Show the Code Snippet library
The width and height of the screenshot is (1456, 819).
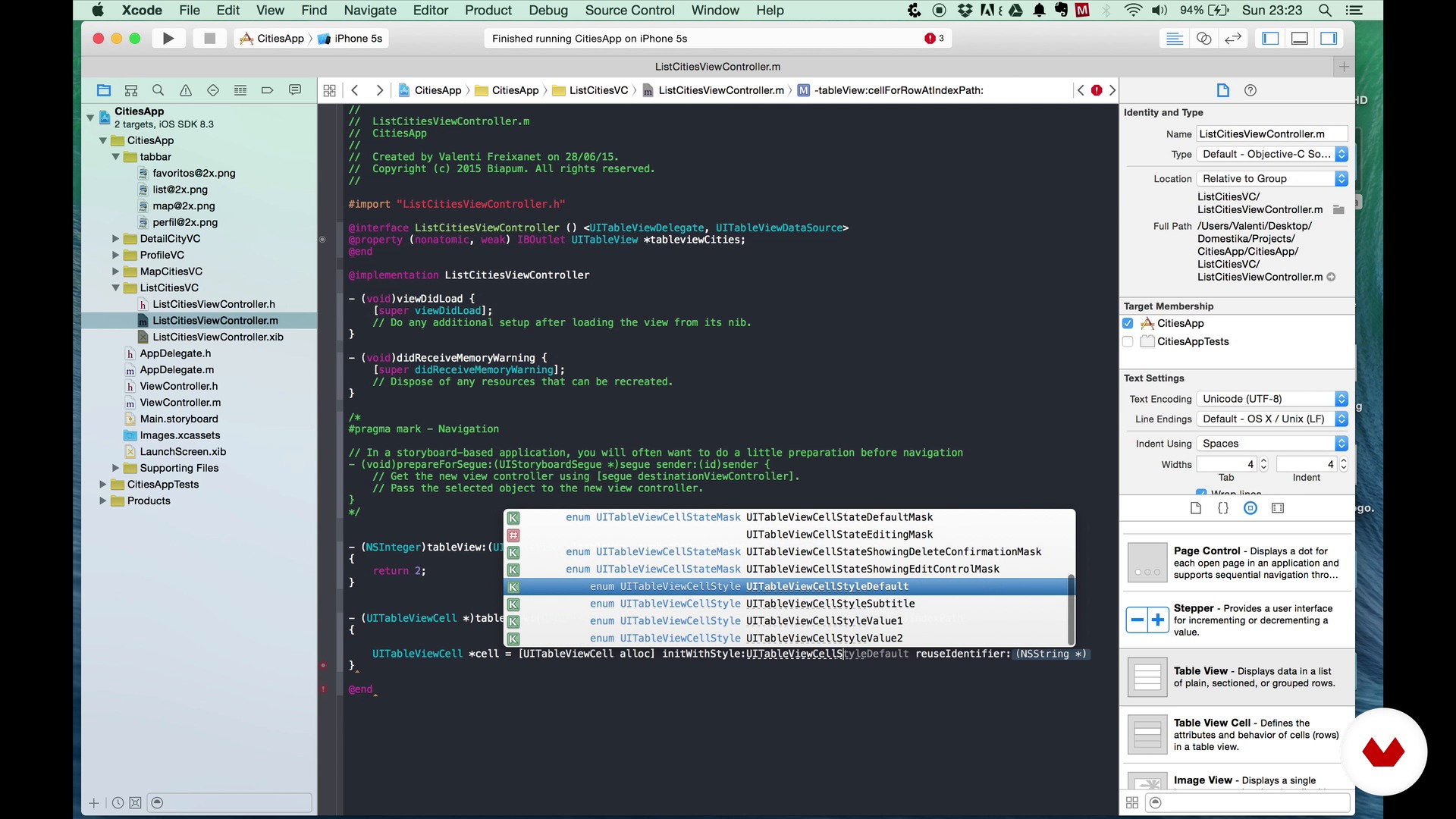1223,508
